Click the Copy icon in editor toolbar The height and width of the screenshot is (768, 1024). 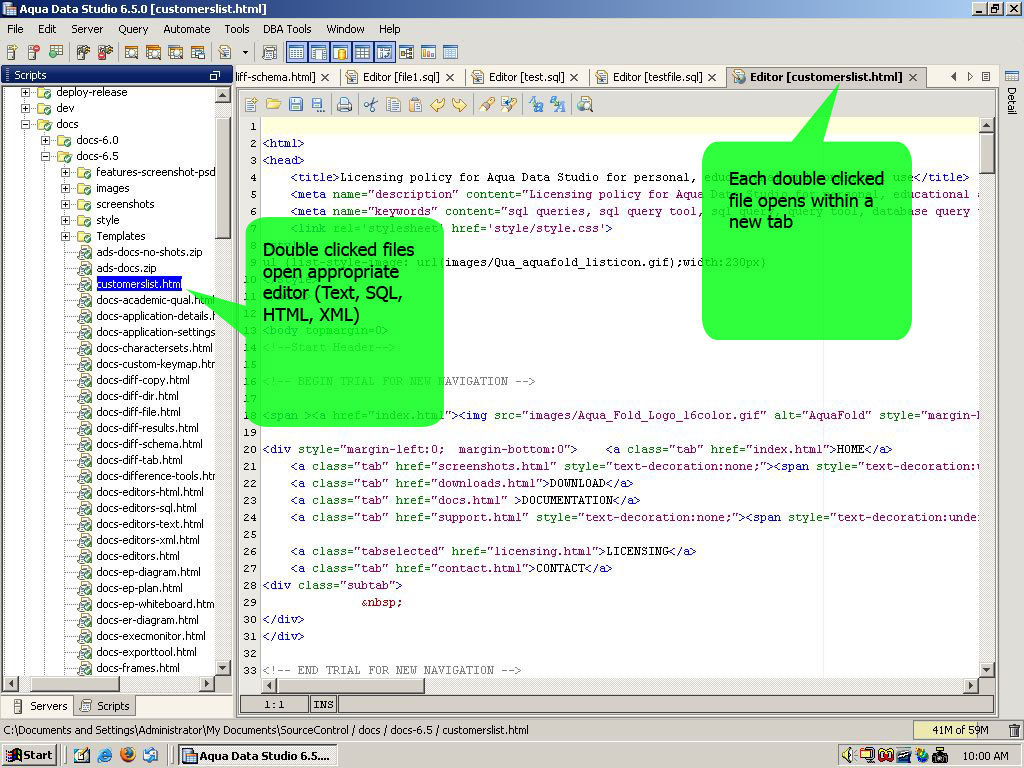[393, 104]
